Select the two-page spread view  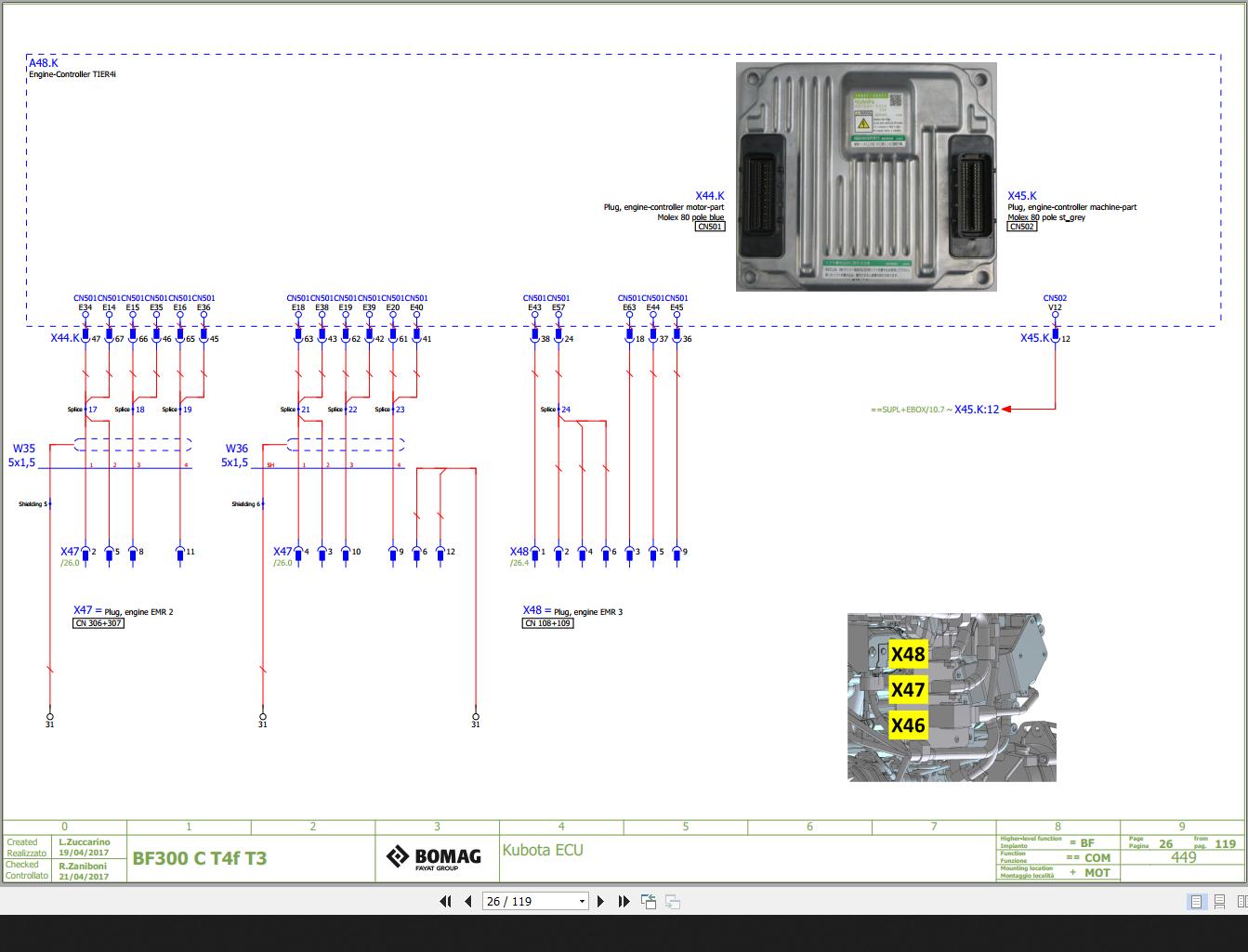pyautogui.click(x=1242, y=901)
